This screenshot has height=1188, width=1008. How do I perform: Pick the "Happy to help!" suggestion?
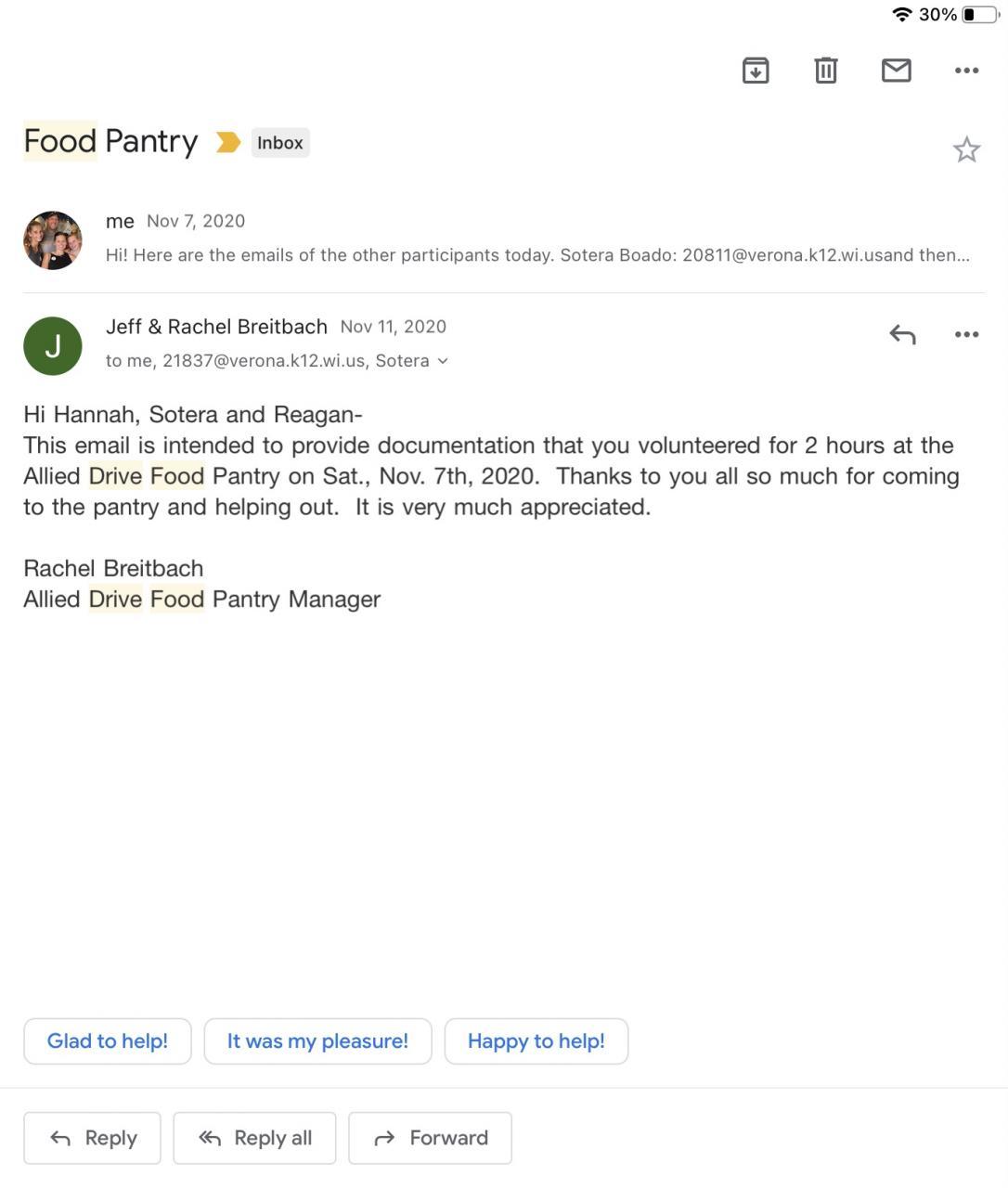coord(536,1041)
